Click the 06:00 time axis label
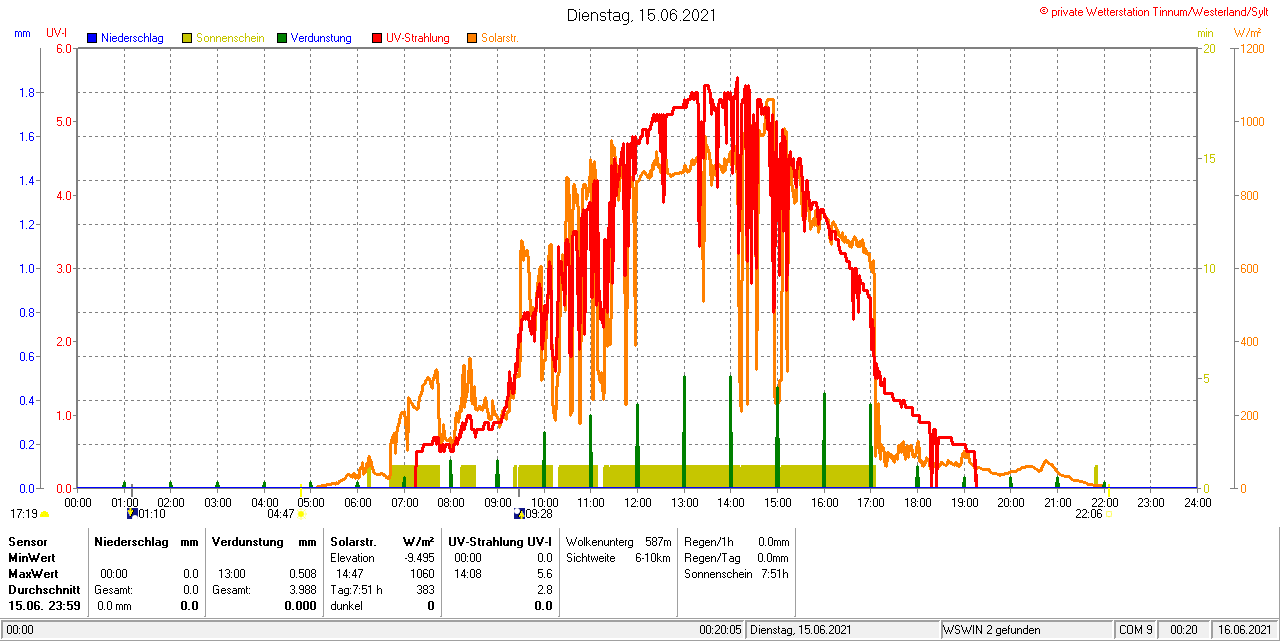Viewport: 1280px width, 641px height. (357, 502)
